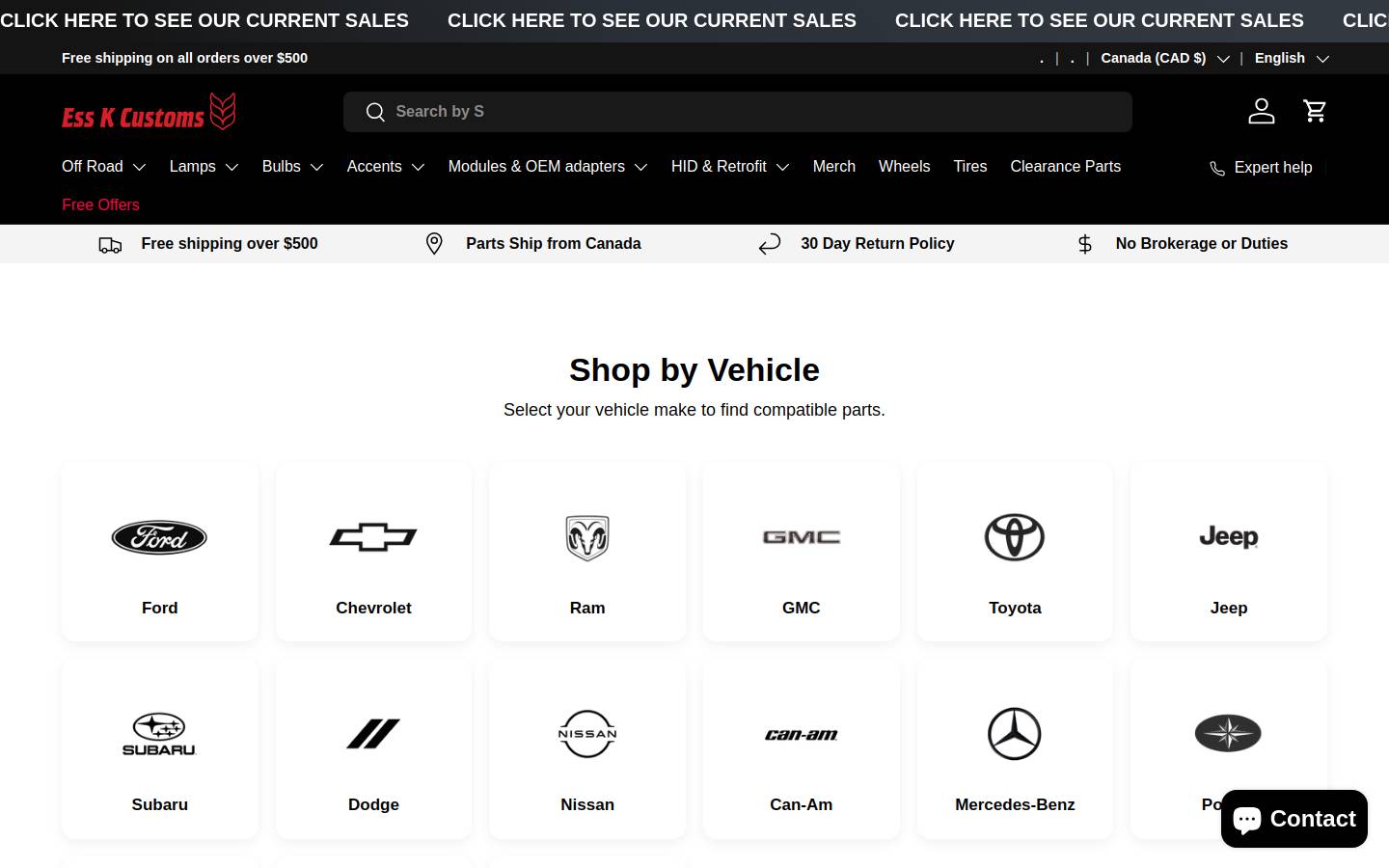Open the shopping cart icon

1315,111
